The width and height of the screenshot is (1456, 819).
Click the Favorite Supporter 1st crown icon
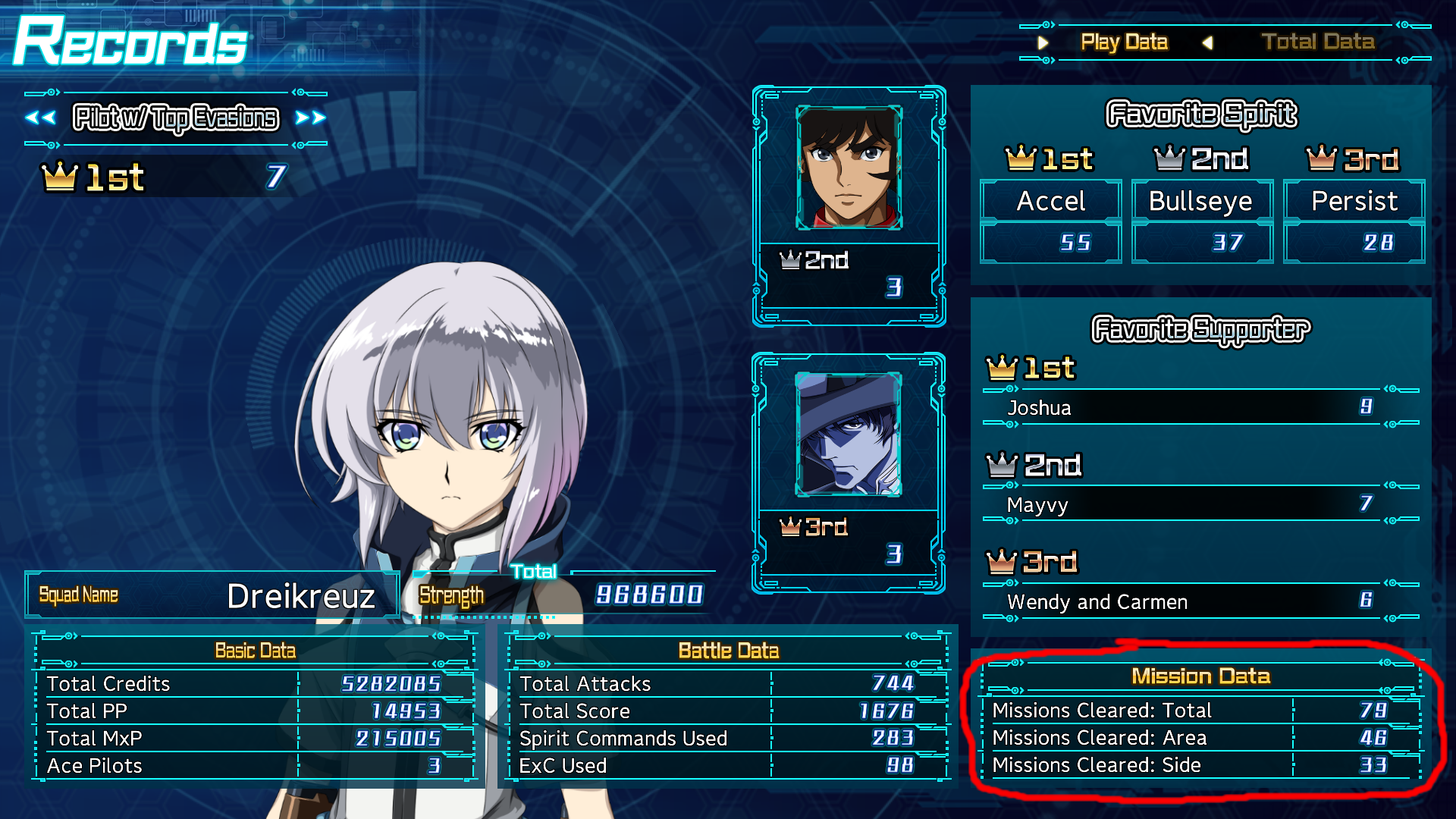pos(1002,368)
